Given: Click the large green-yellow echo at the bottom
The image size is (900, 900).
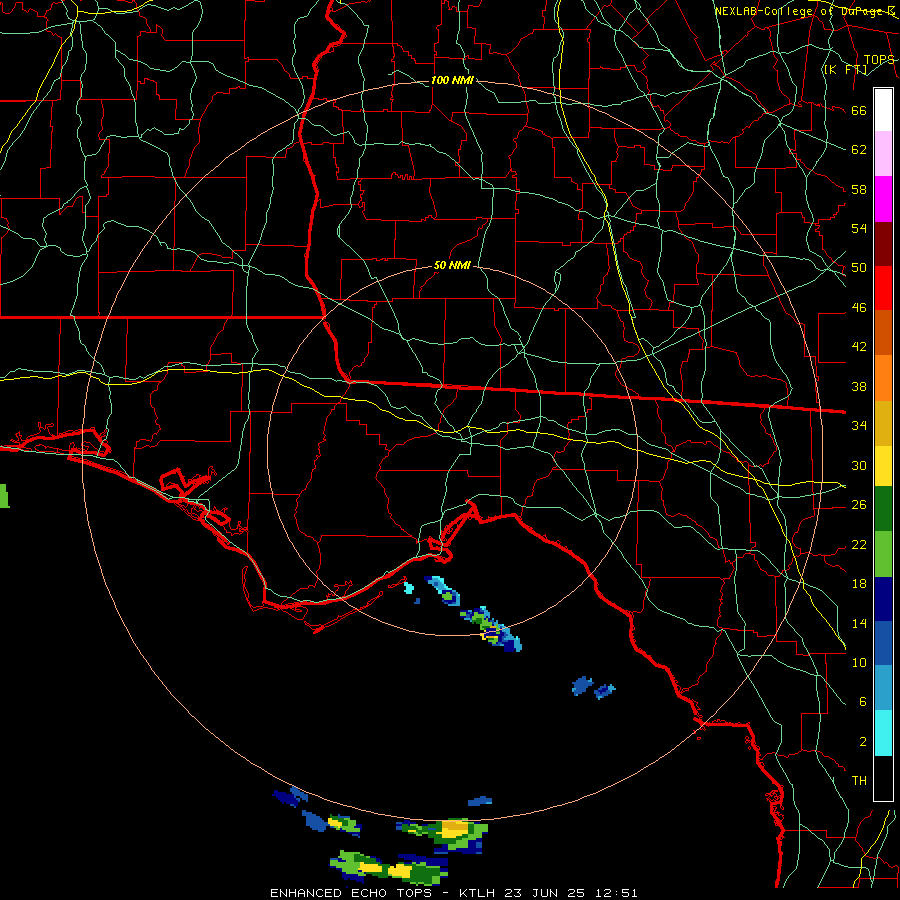Looking at the screenshot, I should point(389,868).
